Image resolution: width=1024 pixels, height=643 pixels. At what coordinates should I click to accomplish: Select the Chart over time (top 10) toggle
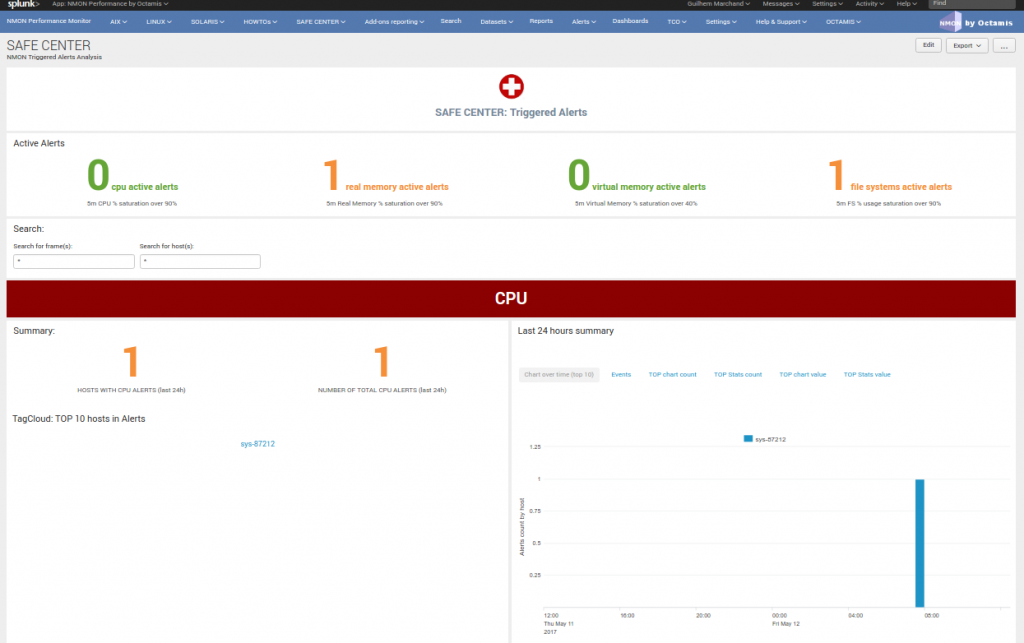pos(559,374)
